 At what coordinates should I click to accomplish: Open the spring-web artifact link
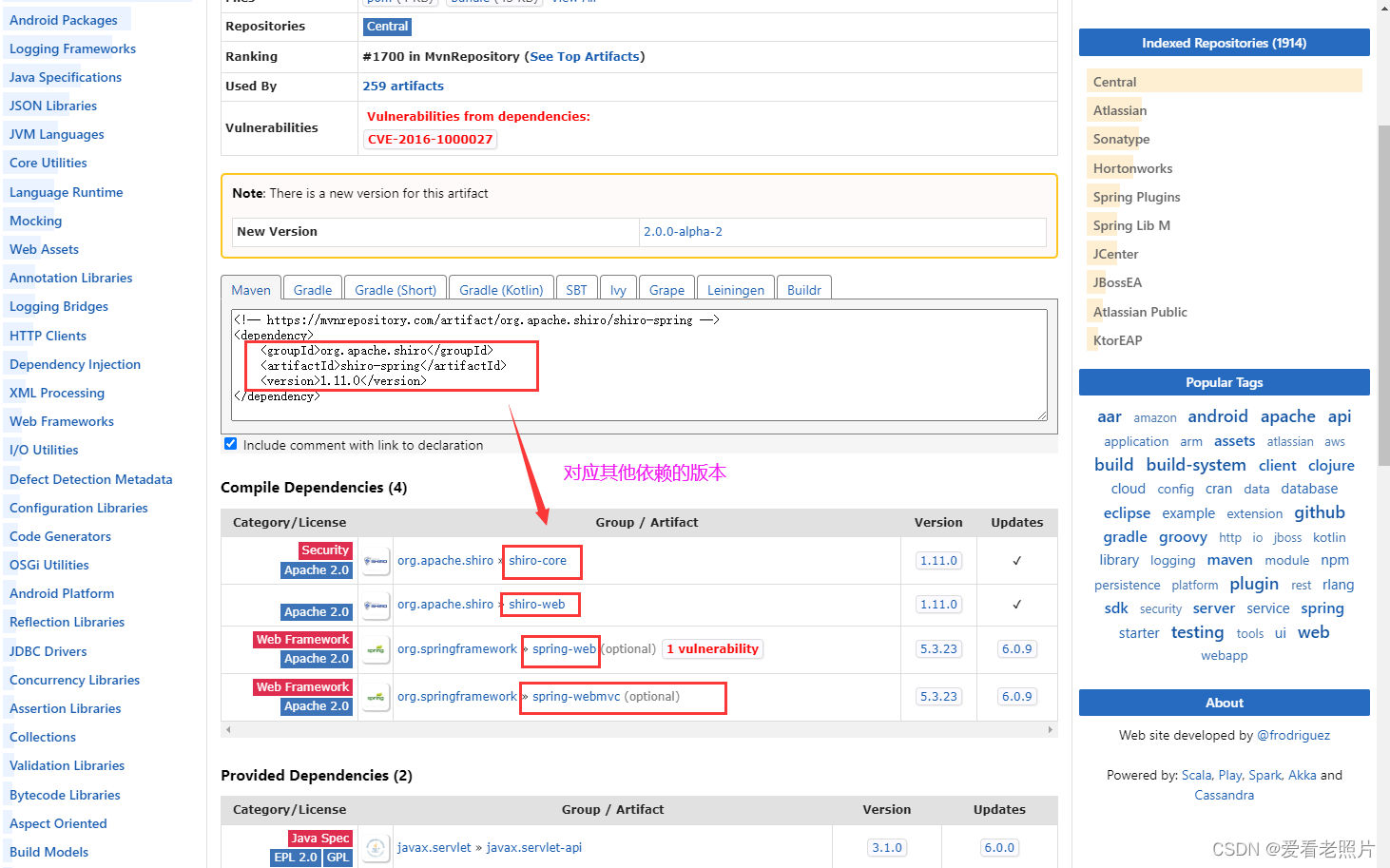564,648
